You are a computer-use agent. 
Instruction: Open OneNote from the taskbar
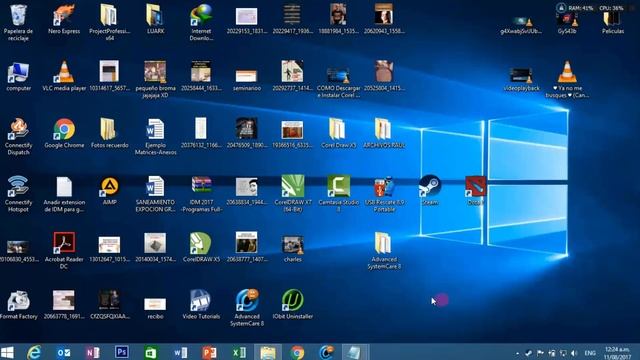click(93, 352)
